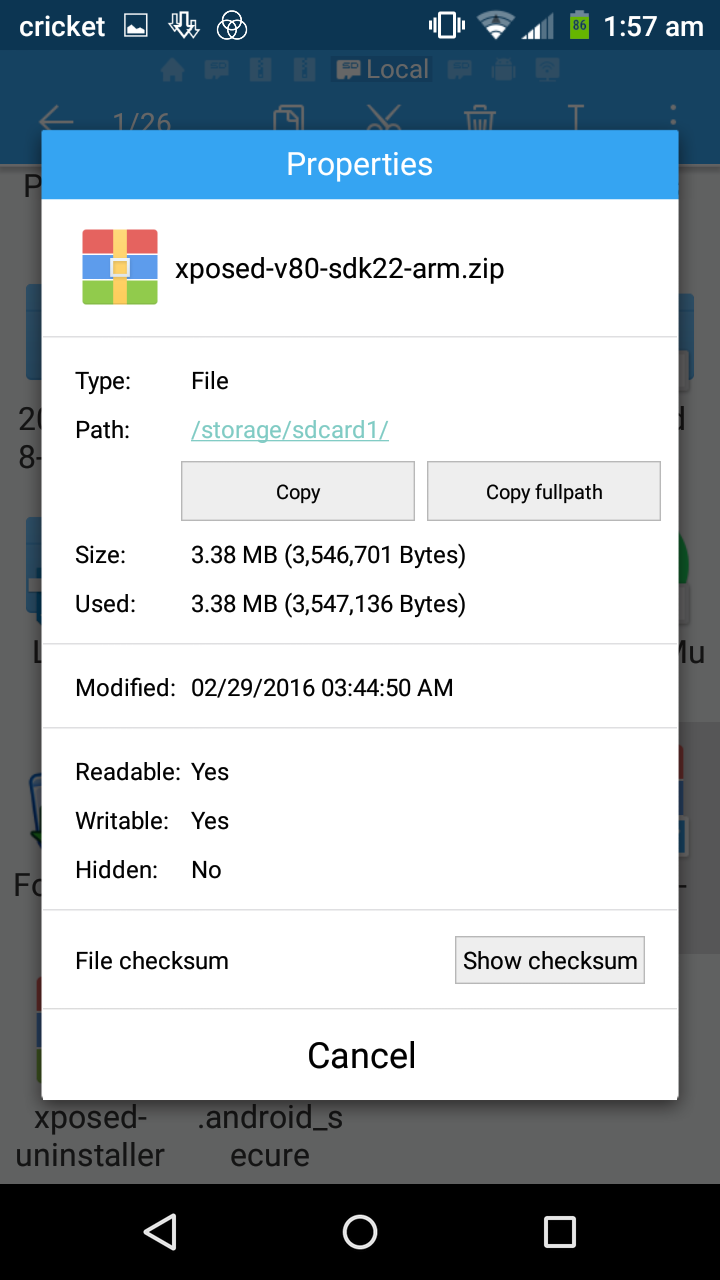Tap the Android home circle button
Image resolution: width=720 pixels, height=1280 pixels.
pyautogui.click(x=360, y=1232)
